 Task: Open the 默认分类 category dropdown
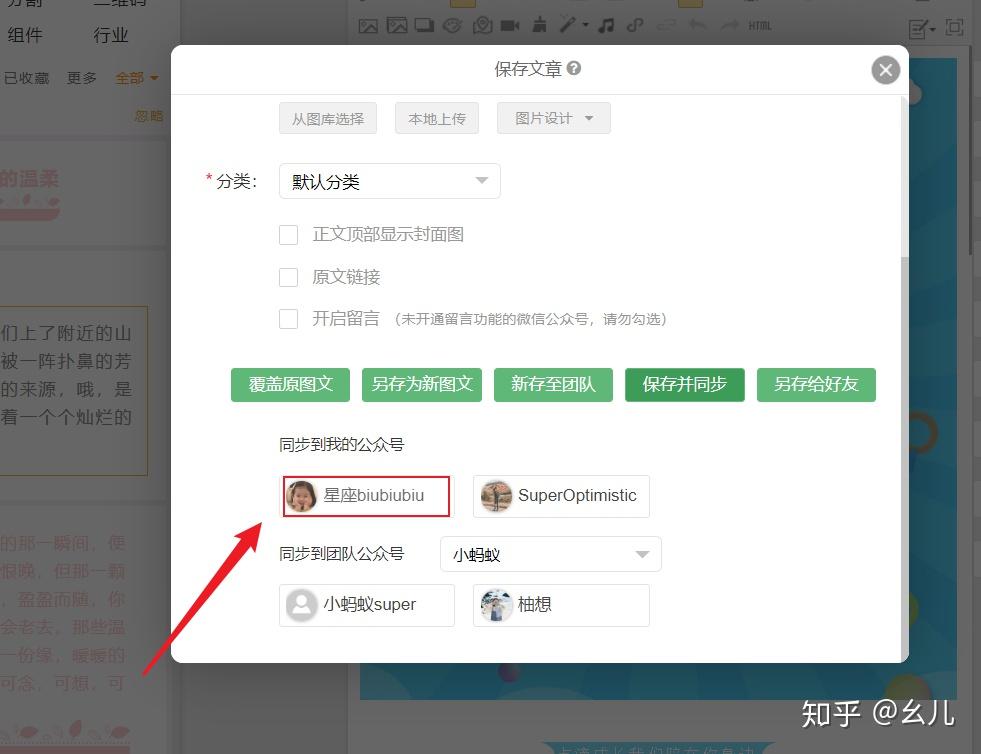pyautogui.click(x=390, y=181)
